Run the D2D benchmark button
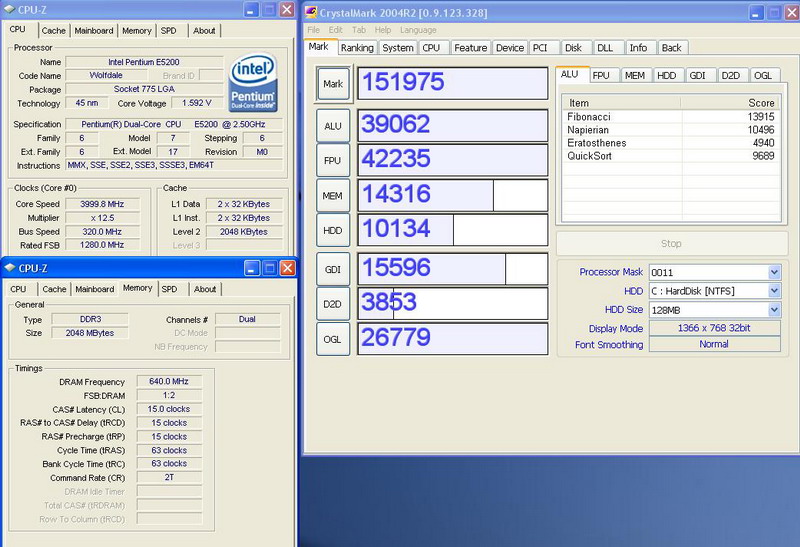 333,304
